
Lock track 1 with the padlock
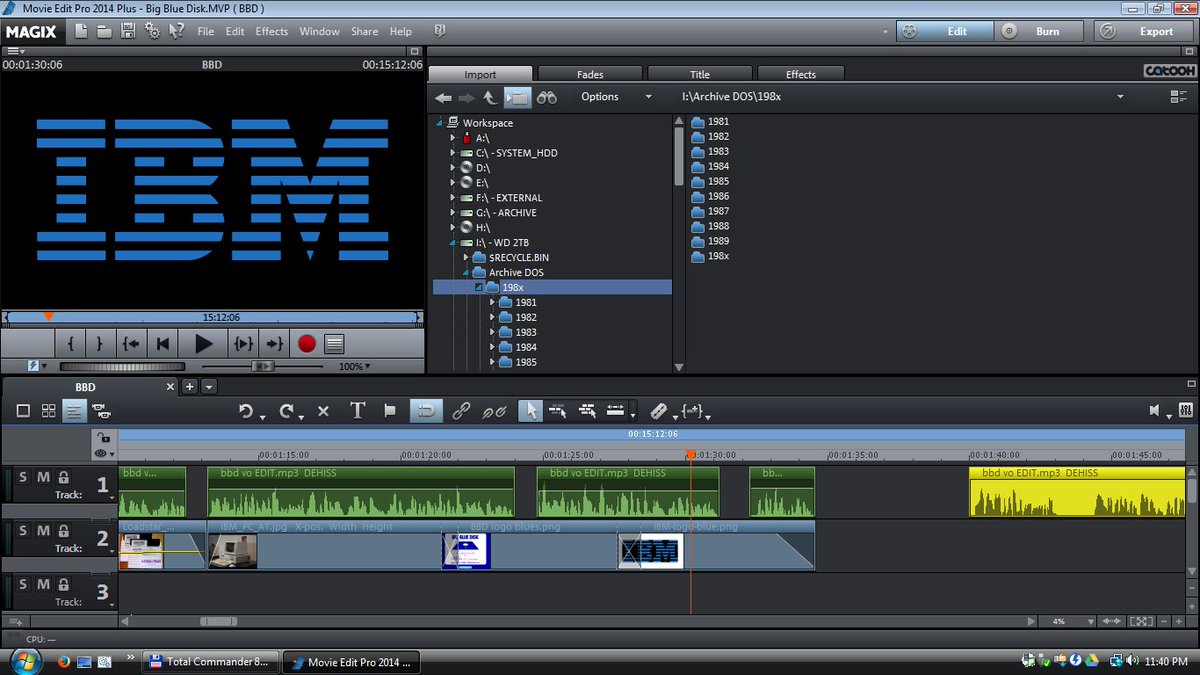pyautogui.click(x=64, y=477)
